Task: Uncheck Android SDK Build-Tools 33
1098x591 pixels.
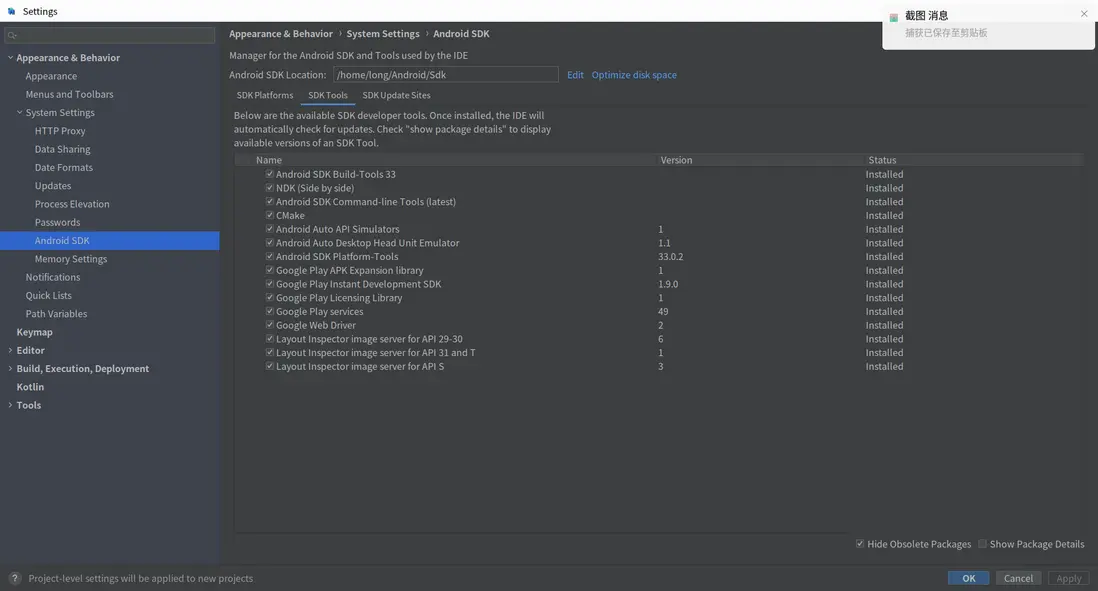Action: click(270, 174)
